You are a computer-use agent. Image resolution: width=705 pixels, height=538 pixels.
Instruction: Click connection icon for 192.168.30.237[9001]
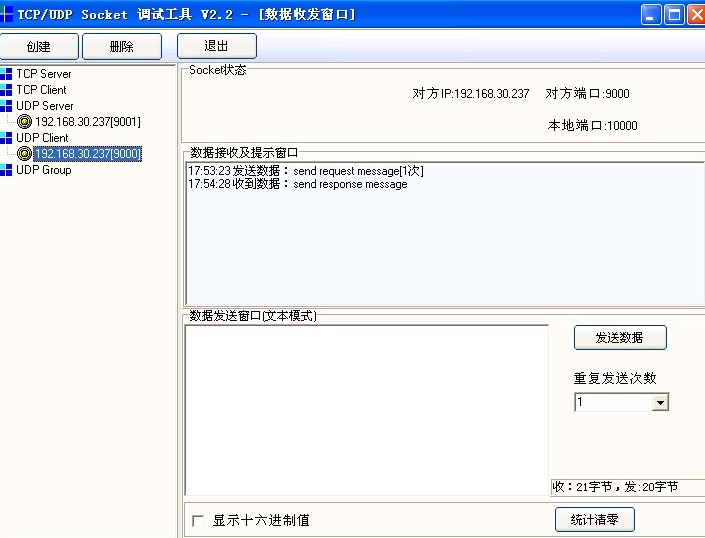[x=25, y=122]
